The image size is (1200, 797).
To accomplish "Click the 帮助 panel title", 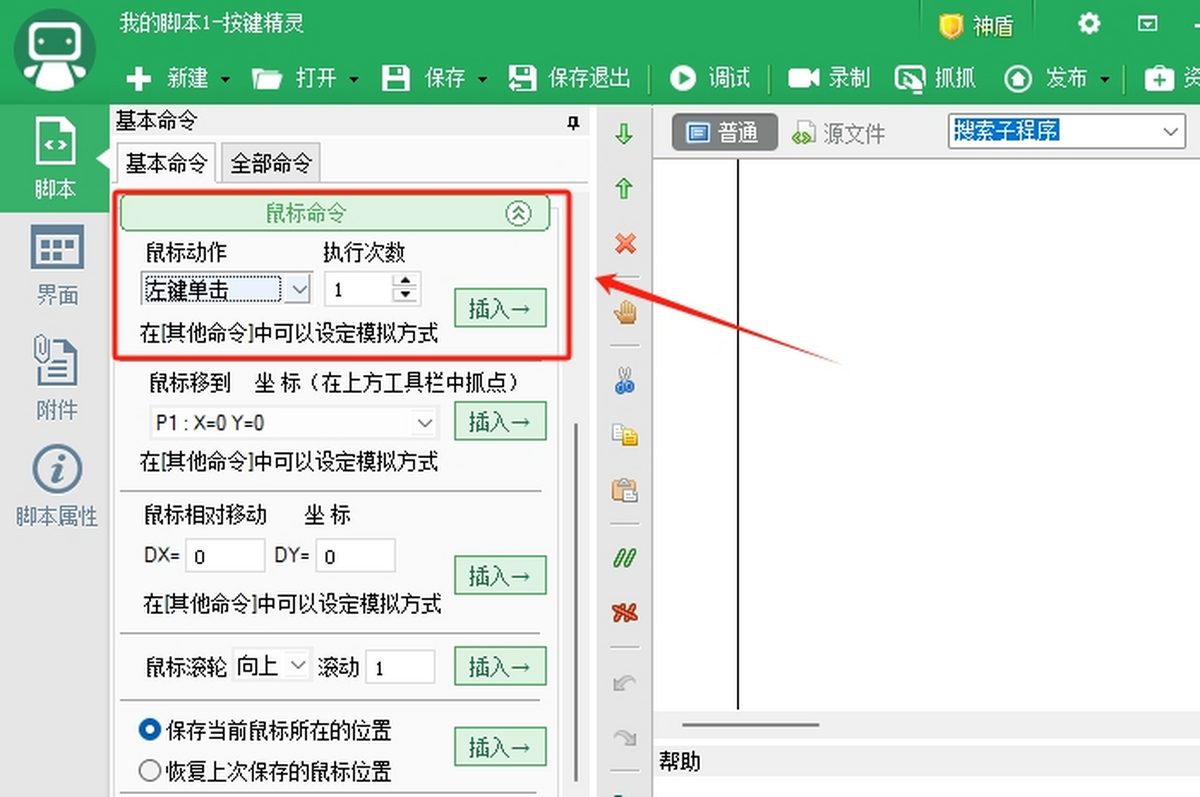I will (x=680, y=762).
